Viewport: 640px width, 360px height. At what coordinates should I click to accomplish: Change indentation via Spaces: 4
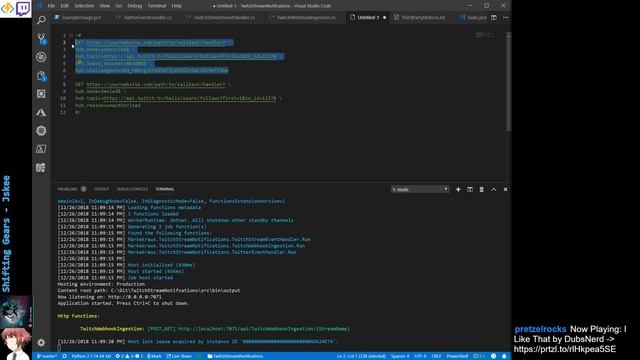(x=400, y=356)
